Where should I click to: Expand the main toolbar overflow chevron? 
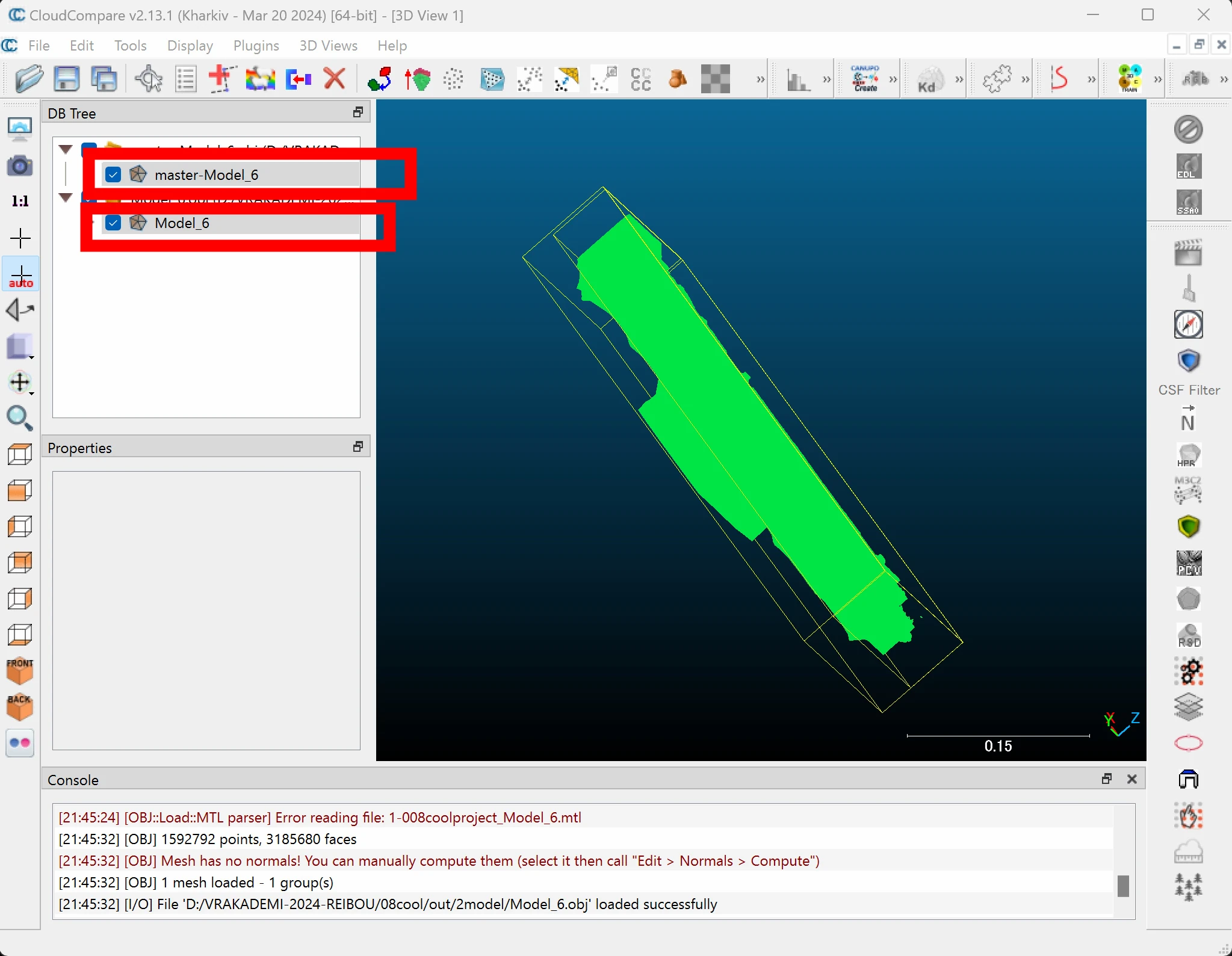760,79
